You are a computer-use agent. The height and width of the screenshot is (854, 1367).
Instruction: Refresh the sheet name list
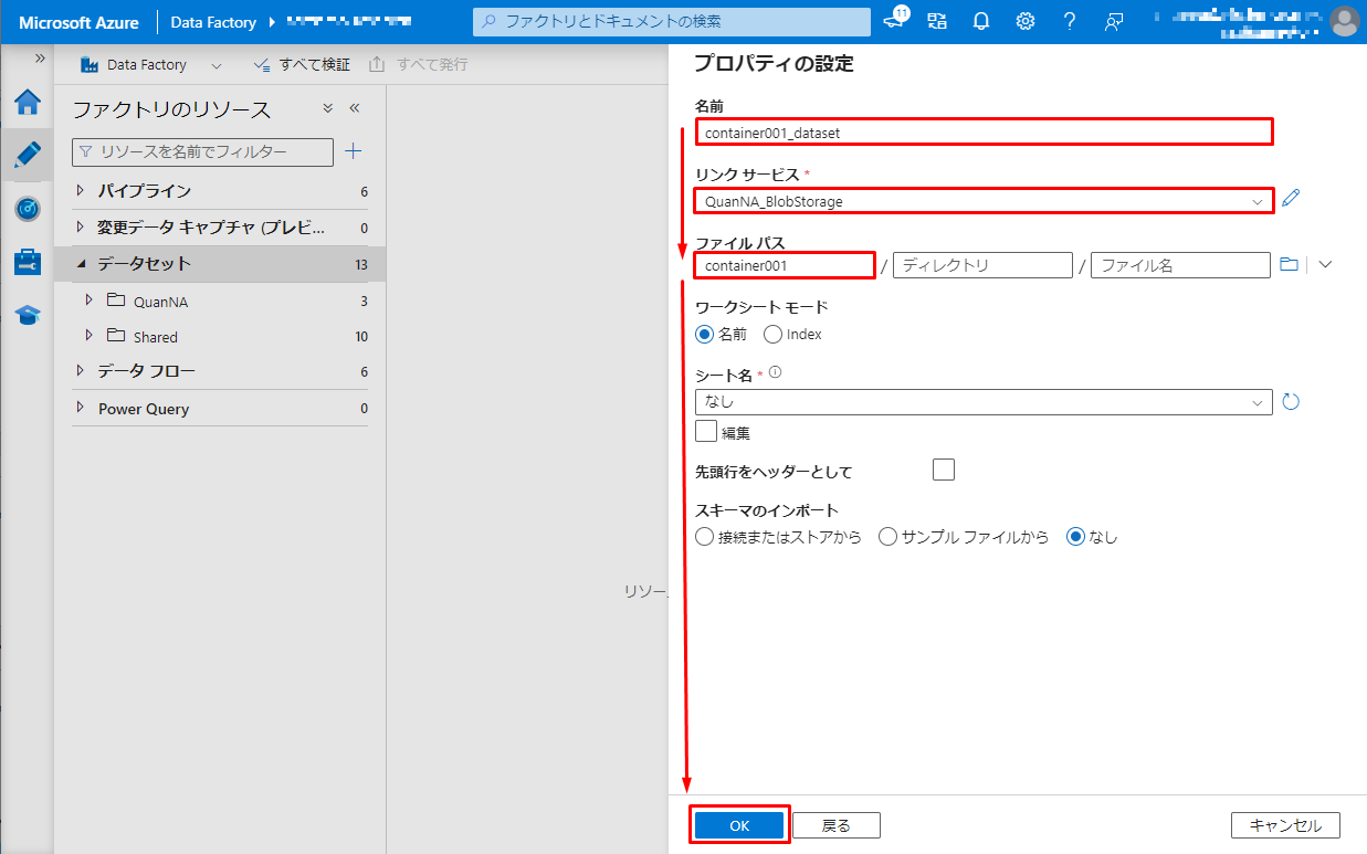[x=1291, y=402]
